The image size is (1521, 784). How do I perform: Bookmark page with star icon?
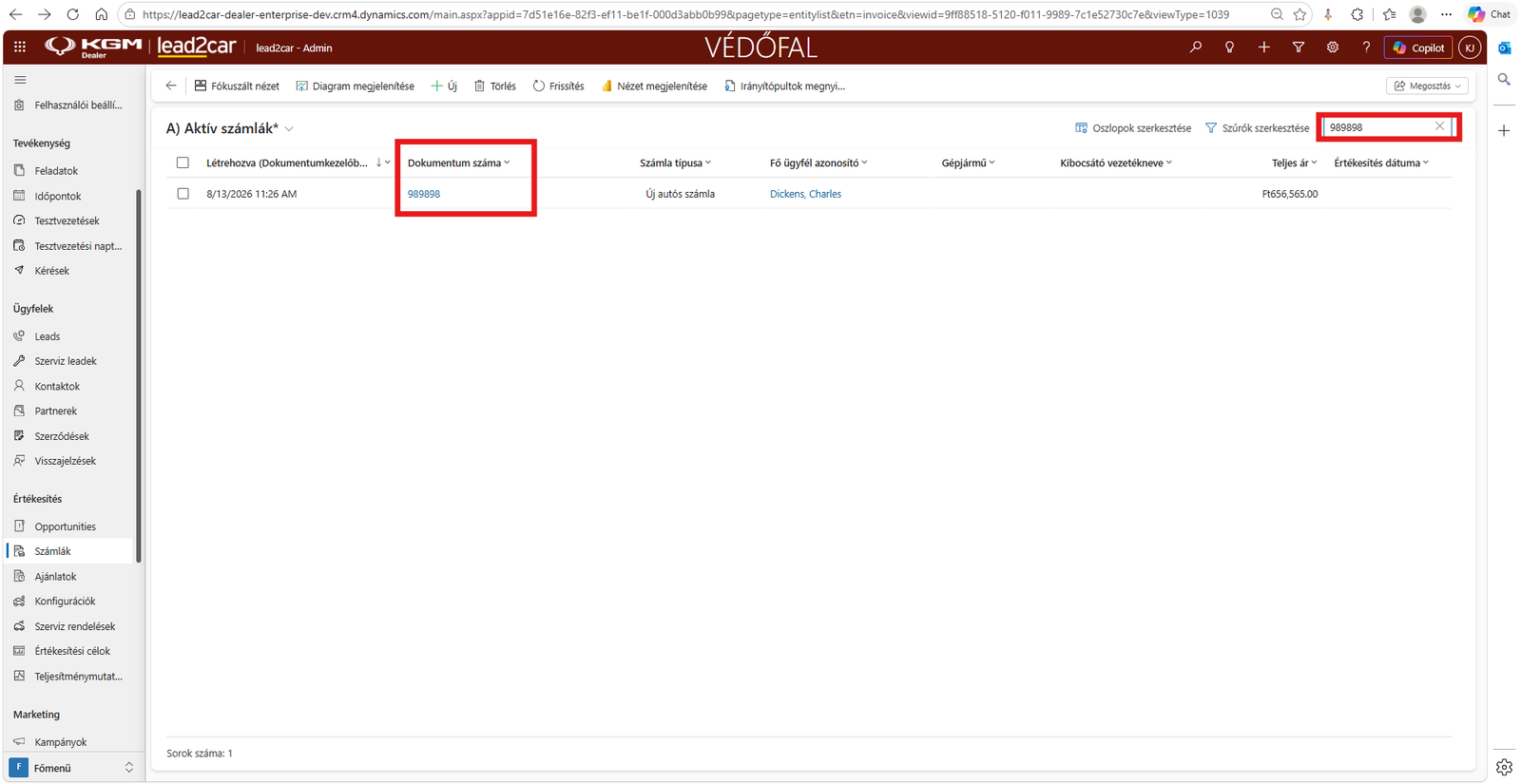pos(1300,14)
